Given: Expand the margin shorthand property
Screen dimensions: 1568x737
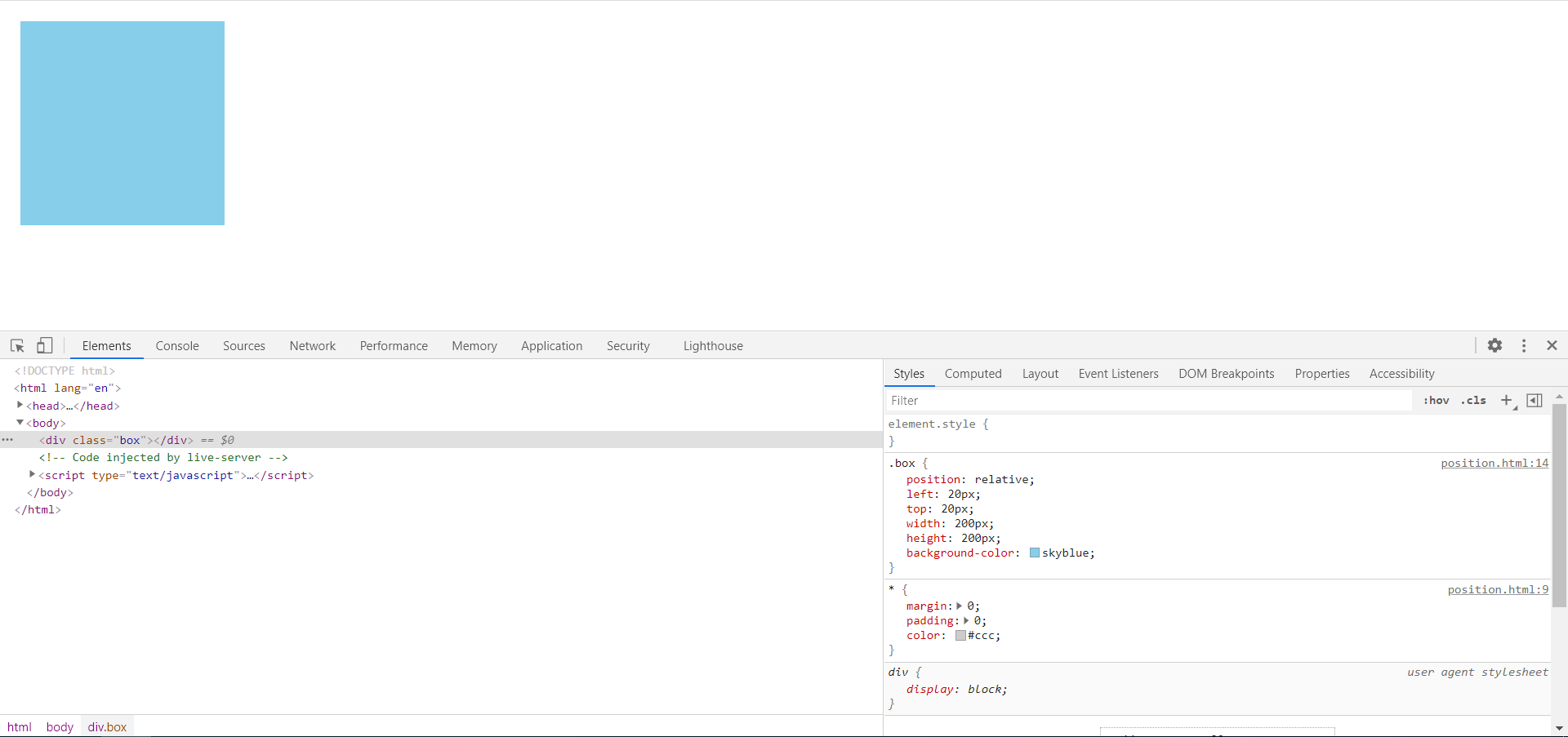Looking at the screenshot, I should point(959,606).
